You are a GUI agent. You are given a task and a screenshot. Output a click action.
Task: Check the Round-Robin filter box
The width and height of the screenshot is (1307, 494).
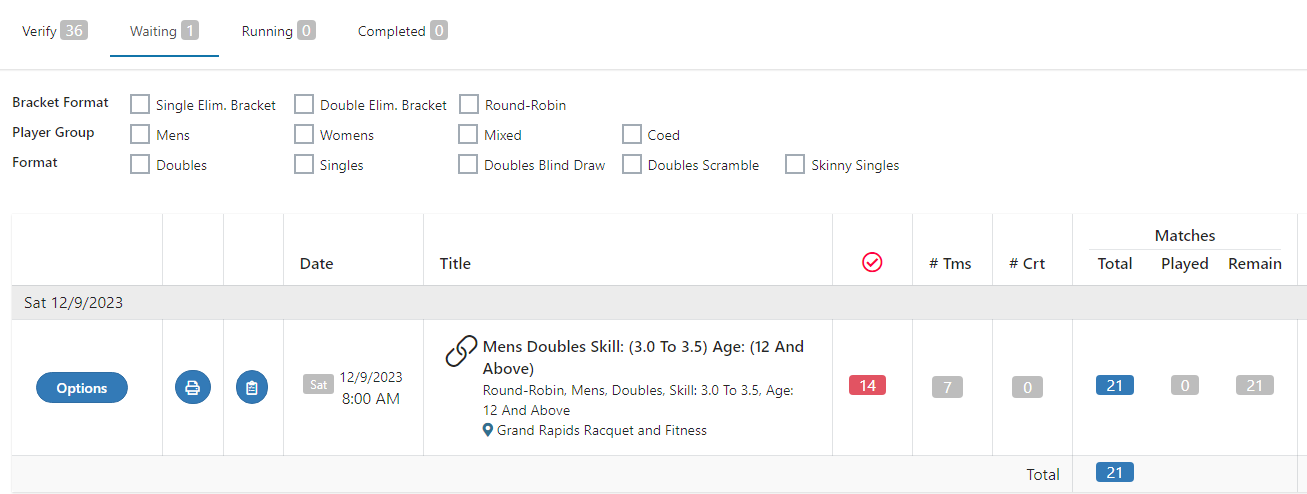pyautogui.click(x=468, y=104)
